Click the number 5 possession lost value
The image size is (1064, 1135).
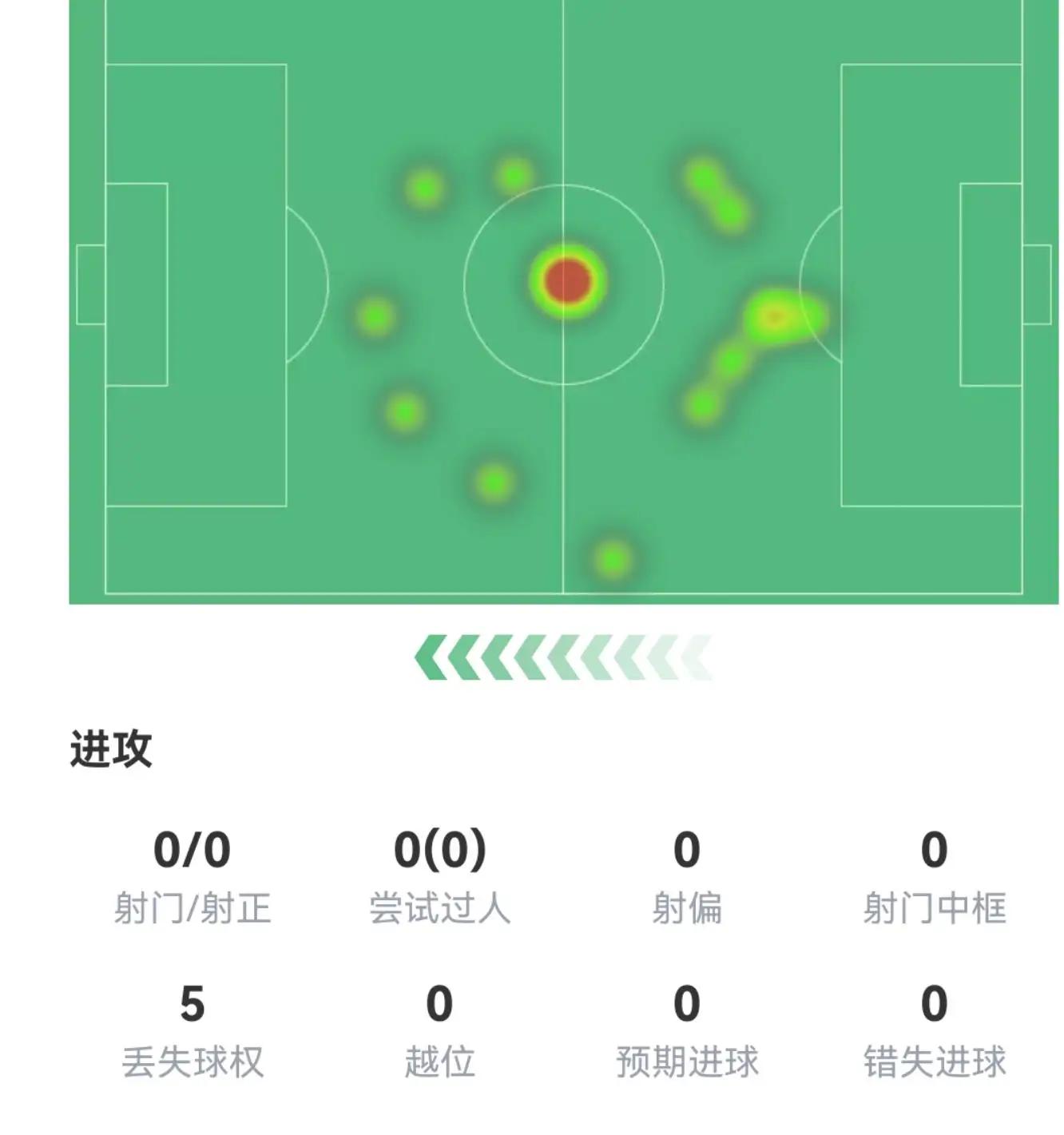tap(192, 1003)
